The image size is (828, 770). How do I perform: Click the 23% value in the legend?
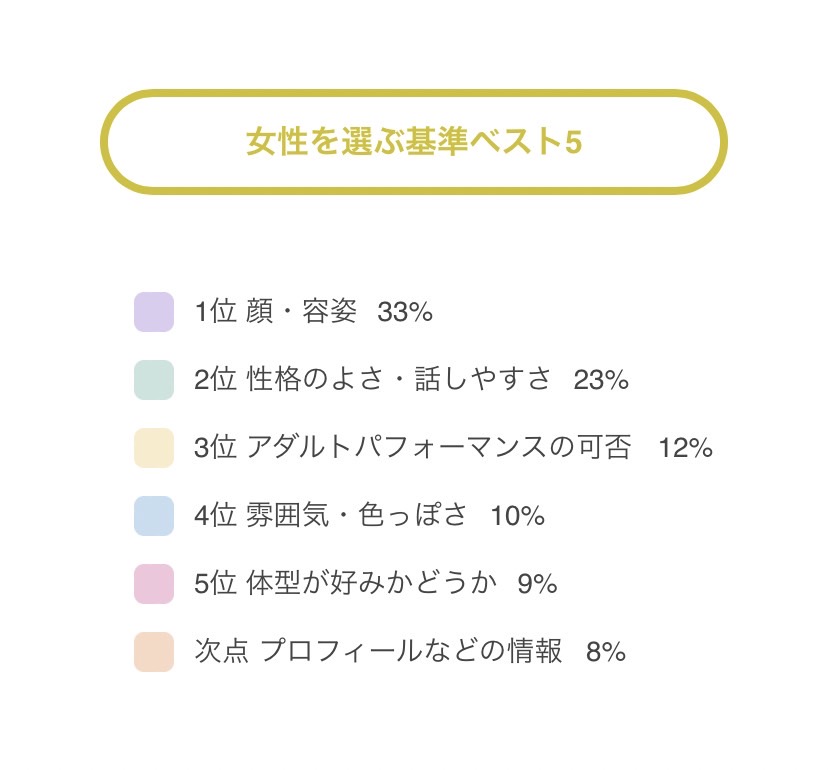click(x=601, y=381)
